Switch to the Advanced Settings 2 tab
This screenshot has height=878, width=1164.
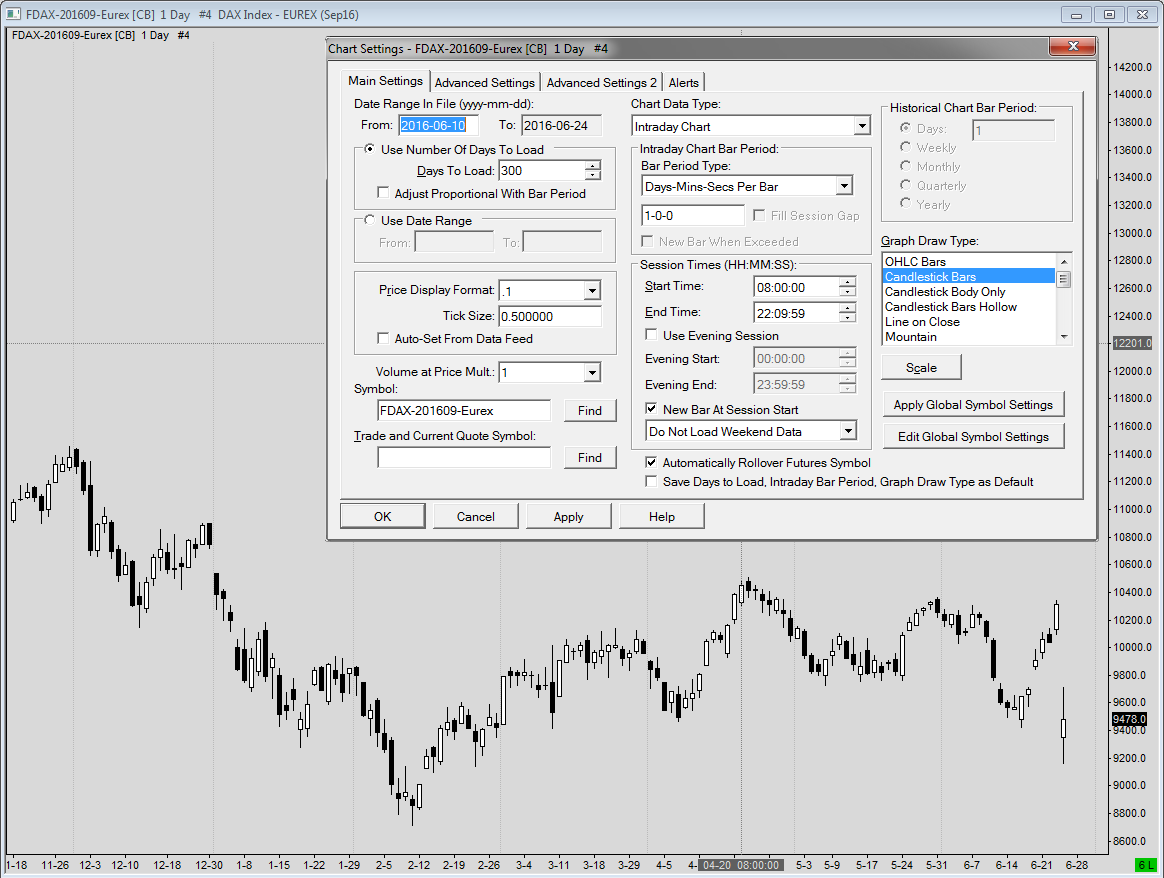pyautogui.click(x=601, y=83)
